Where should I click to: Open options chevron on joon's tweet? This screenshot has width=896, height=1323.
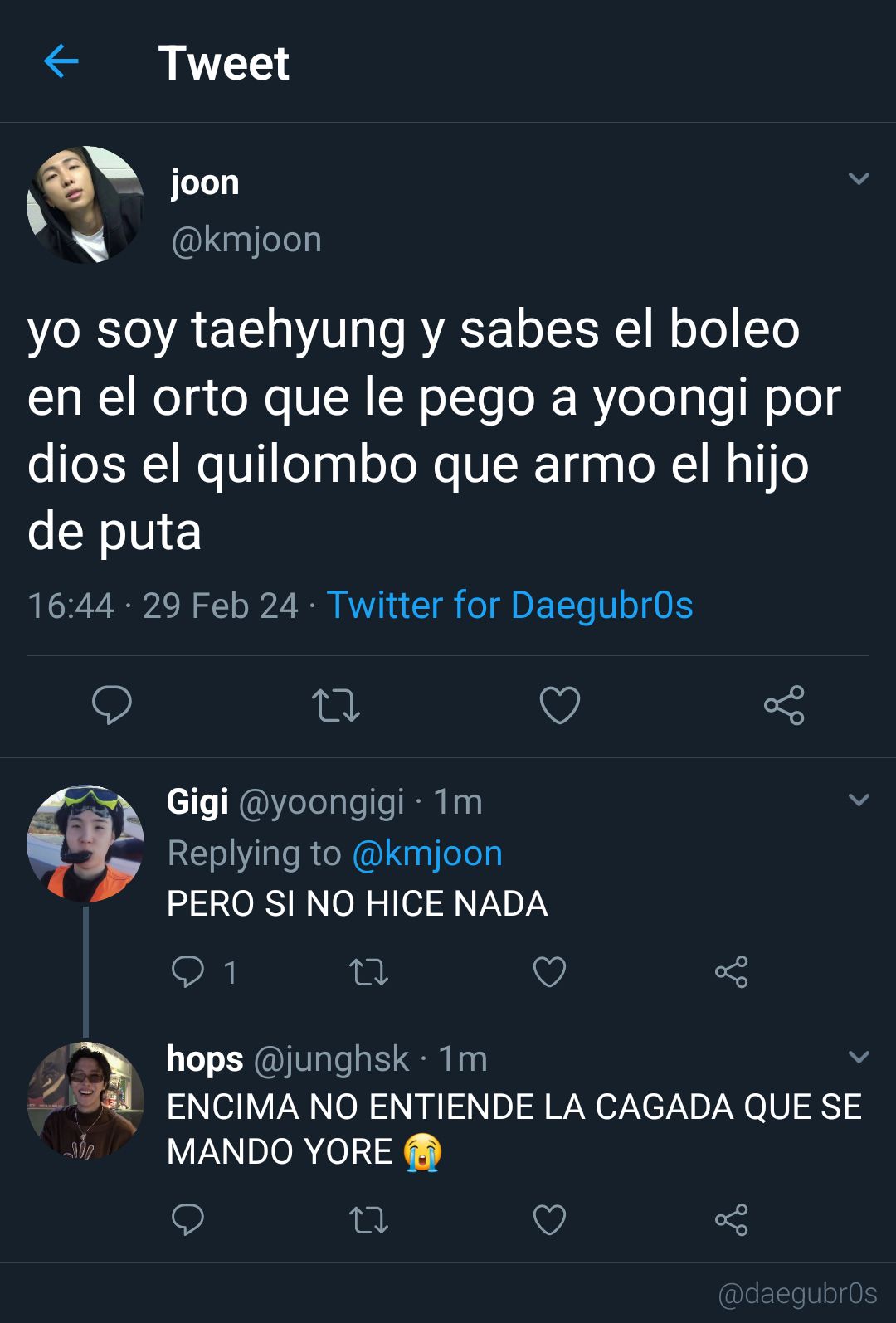point(859,178)
